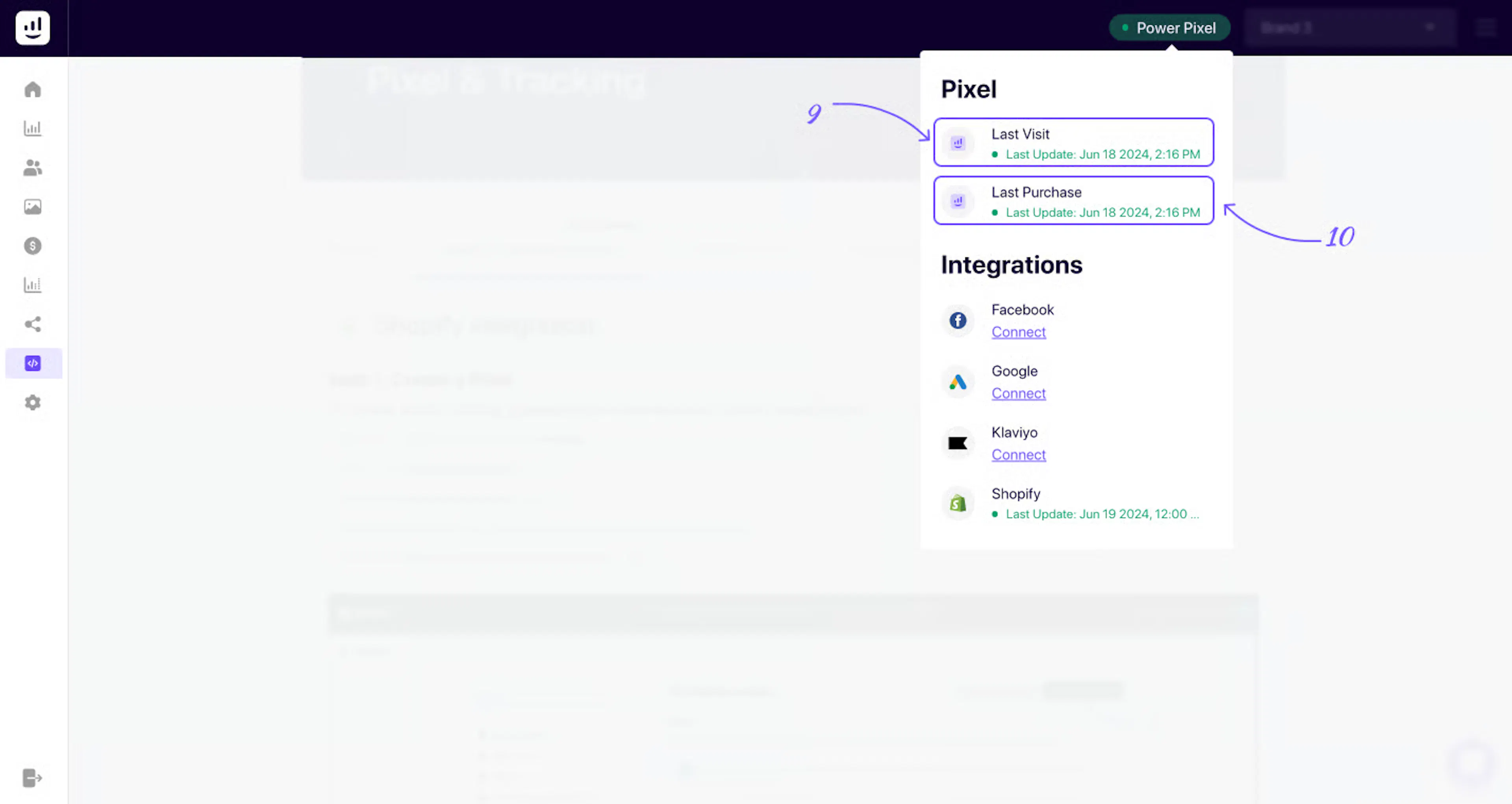This screenshot has width=1512, height=804.
Task: Open the Settings gear sidebar icon
Action: coord(33,402)
